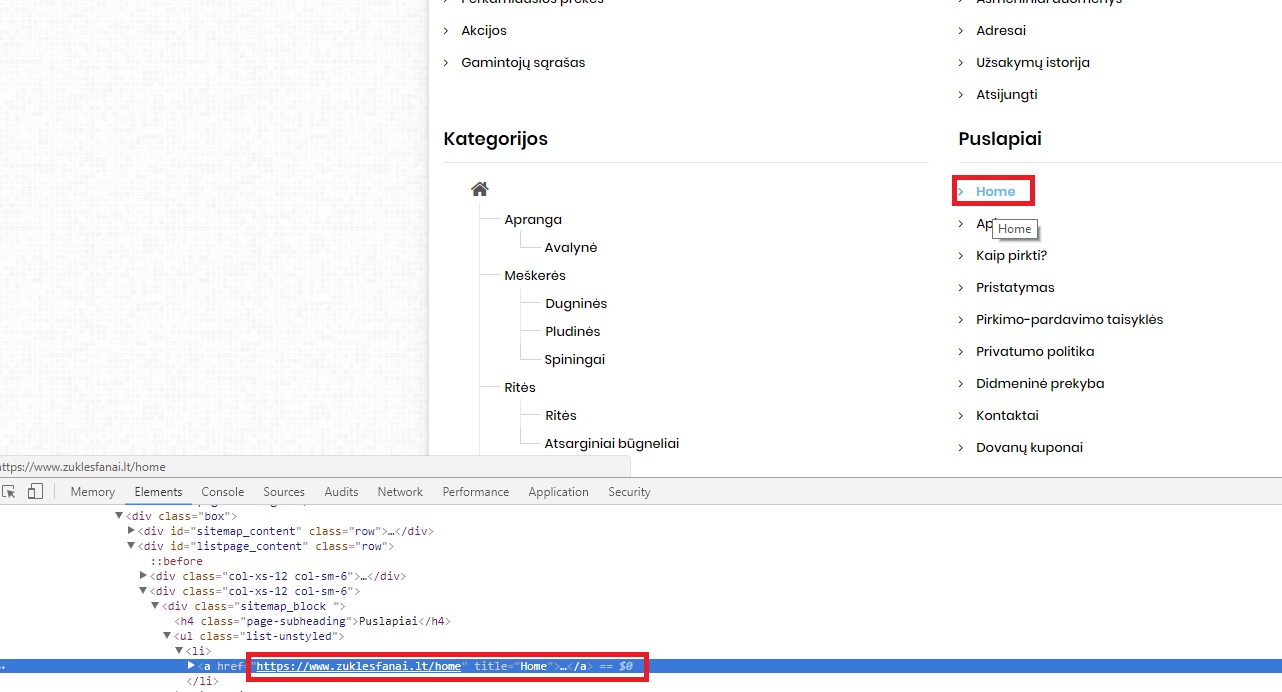1282x692 pixels.
Task: Expand the highlighted anchor element
Action: [192, 666]
